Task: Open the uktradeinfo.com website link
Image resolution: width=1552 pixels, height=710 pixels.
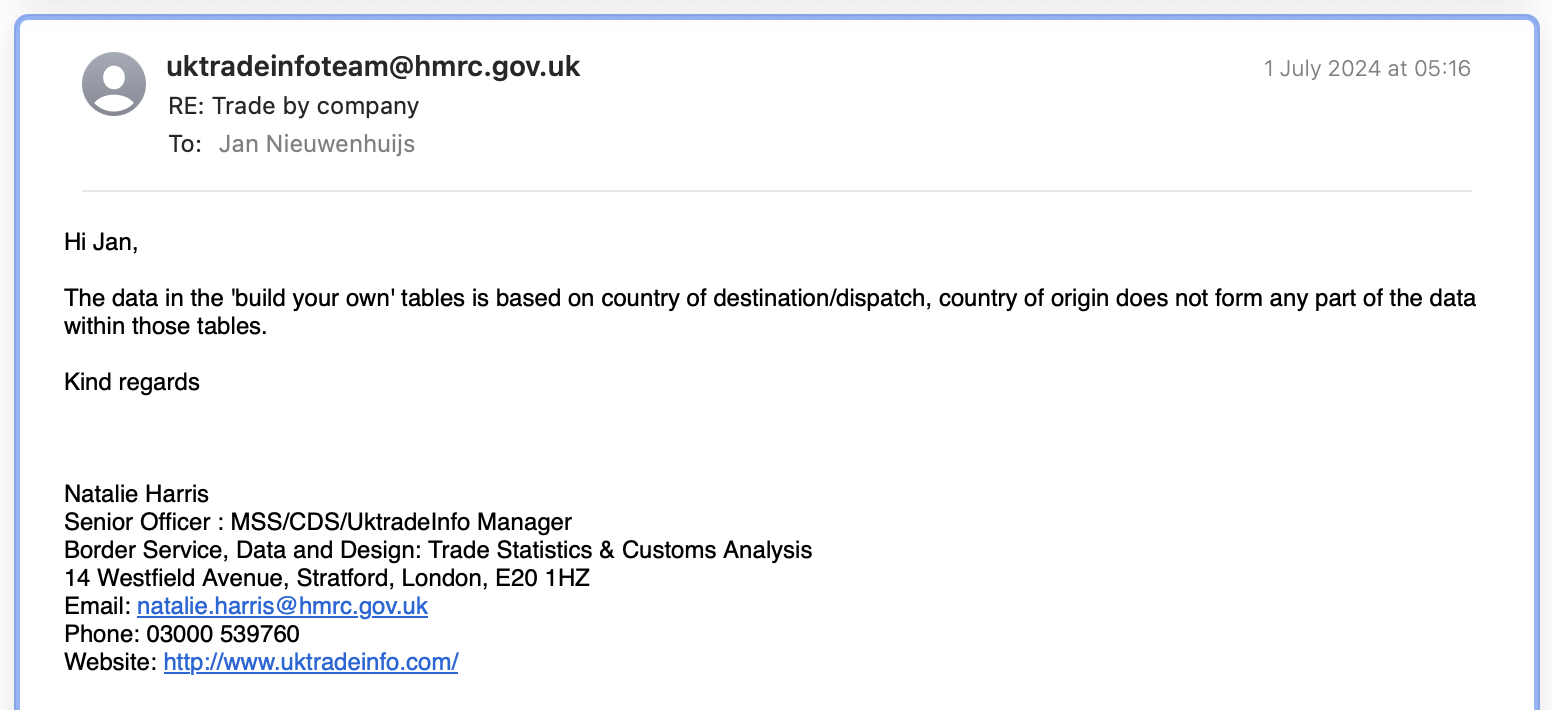Action: [x=311, y=662]
